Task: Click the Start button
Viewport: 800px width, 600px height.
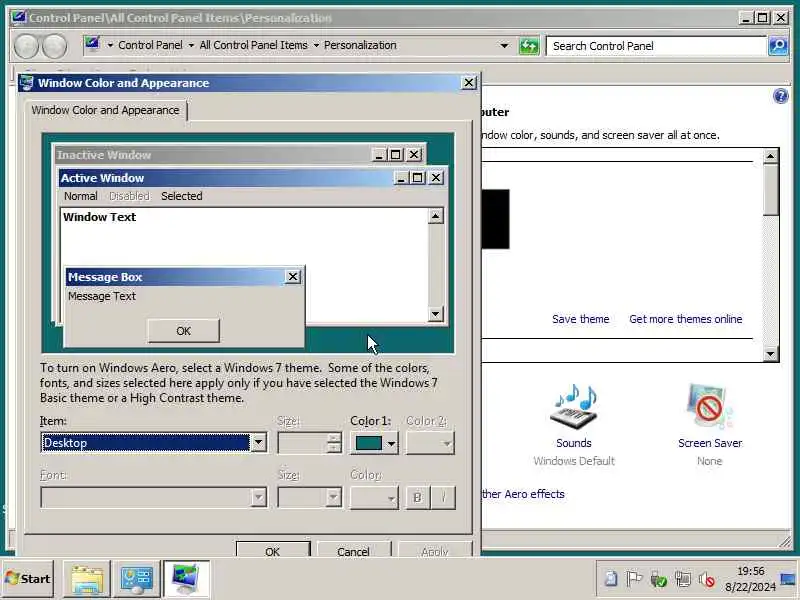Action: pyautogui.click(x=28, y=579)
